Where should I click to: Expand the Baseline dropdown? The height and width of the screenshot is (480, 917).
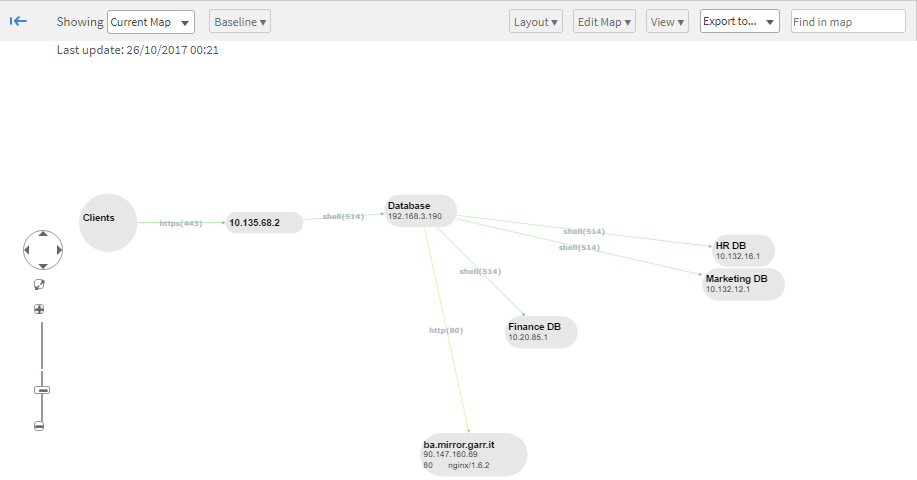(240, 22)
